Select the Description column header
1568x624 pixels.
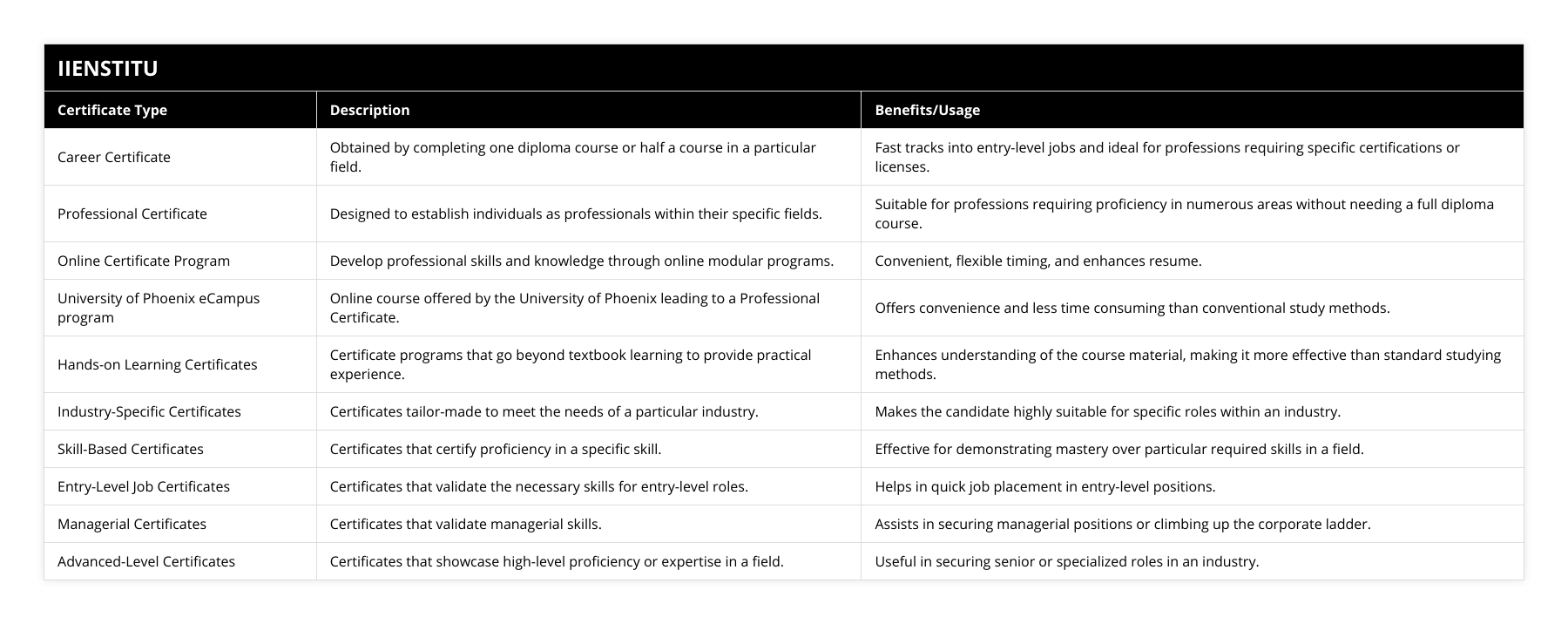click(x=369, y=110)
